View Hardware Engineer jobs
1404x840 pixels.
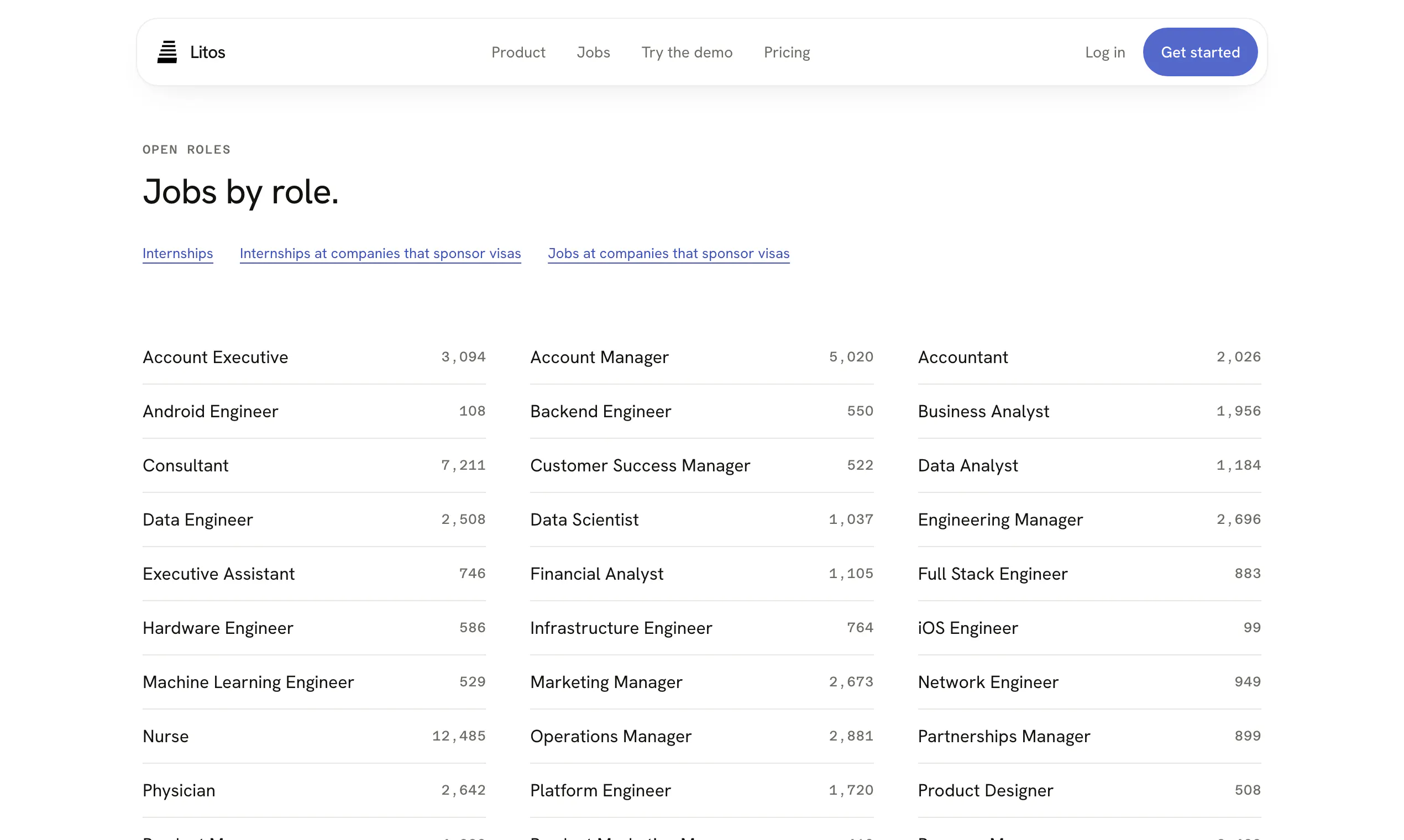pos(314,628)
